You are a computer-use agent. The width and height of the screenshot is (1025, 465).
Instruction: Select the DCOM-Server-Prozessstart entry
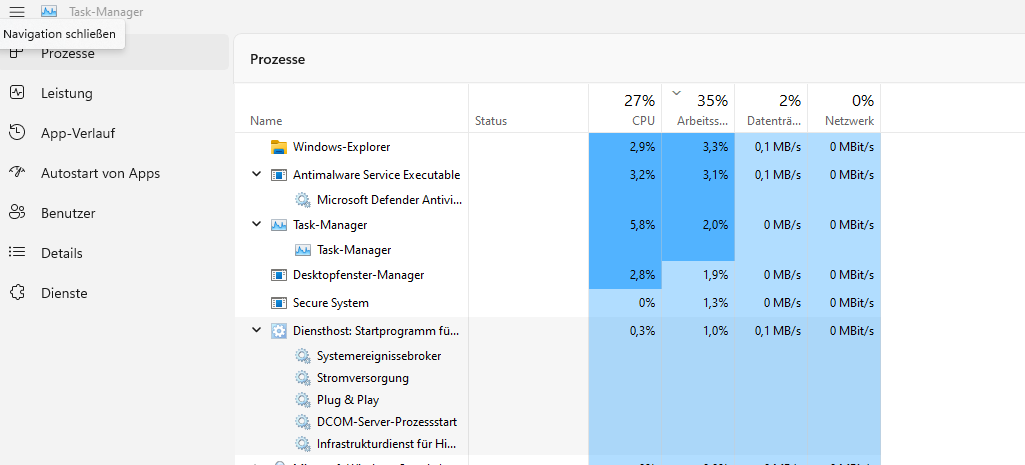pyautogui.click(x=558, y=422)
